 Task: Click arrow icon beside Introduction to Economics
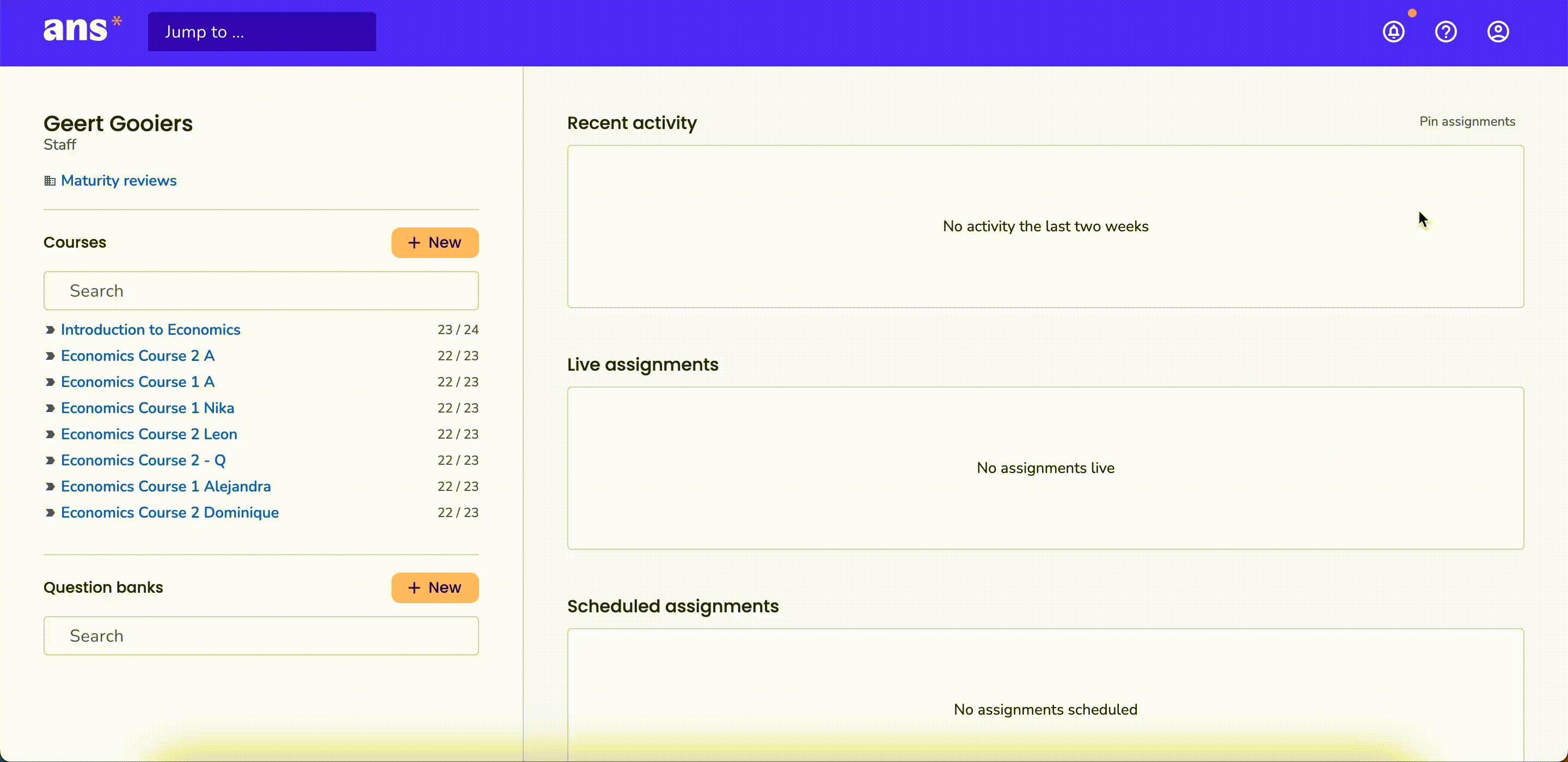tap(50, 330)
